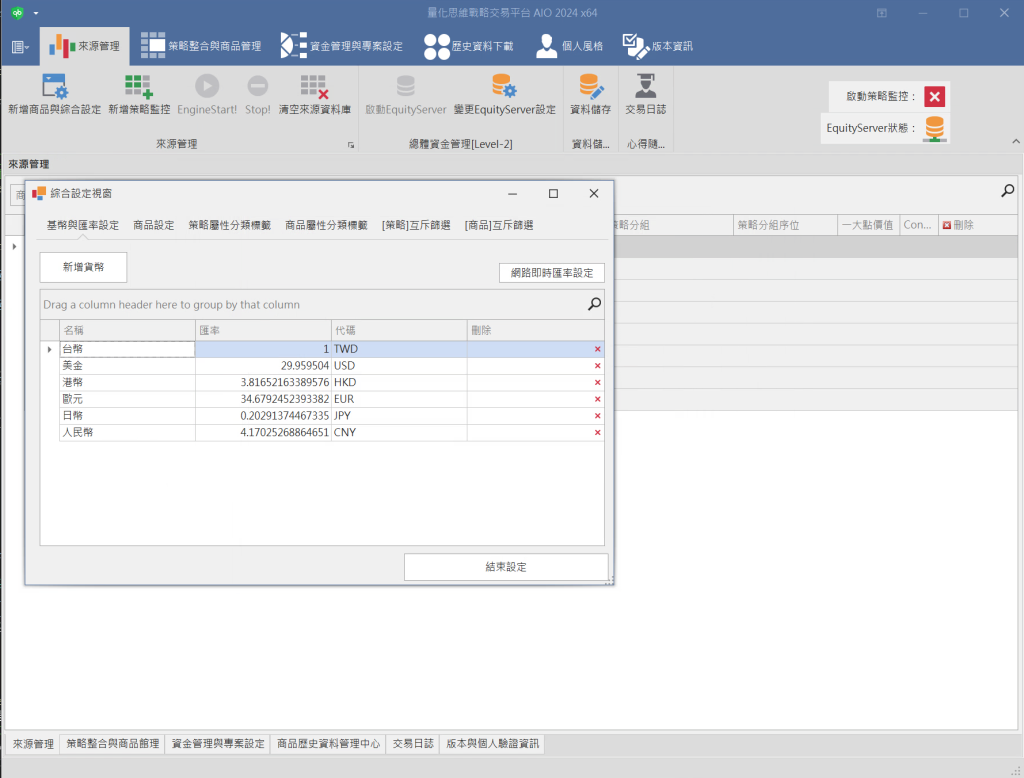The width and height of the screenshot is (1024, 778).
Task: Click 清空來源資料庫 icon
Action: click(x=315, y=87)
